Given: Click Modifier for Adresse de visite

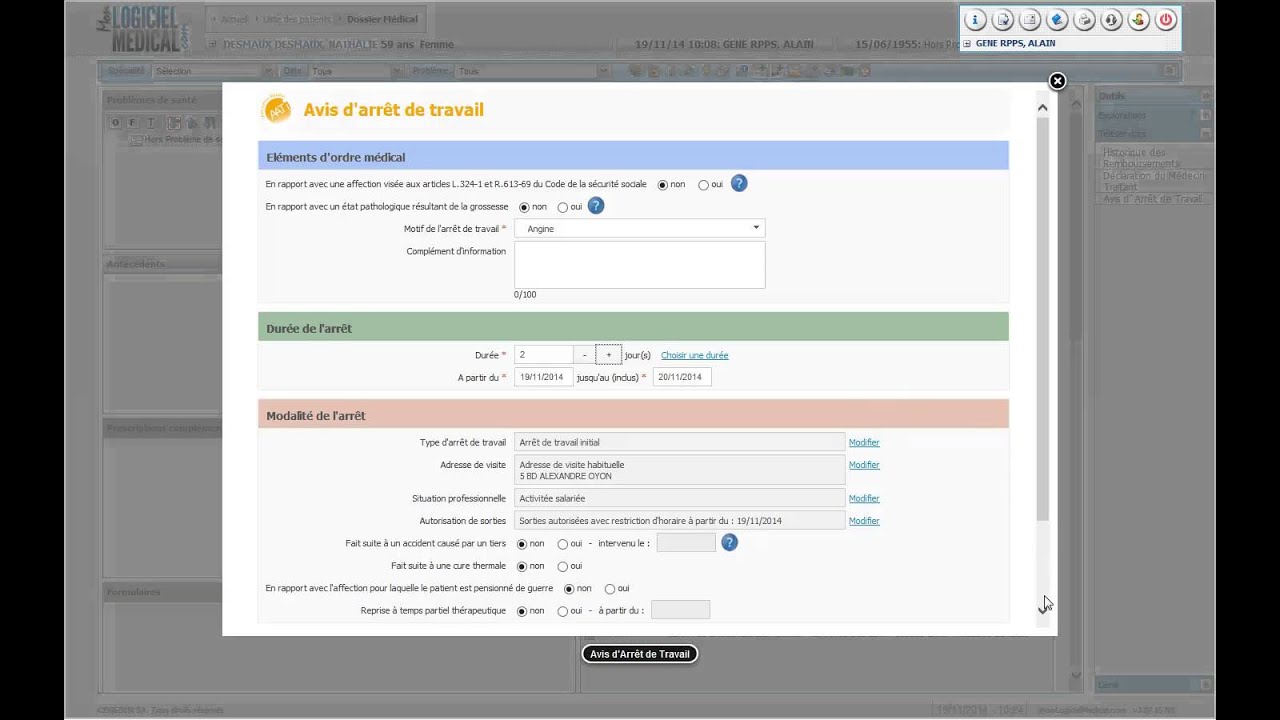Looking at the screenshot, I should point(864,465).
